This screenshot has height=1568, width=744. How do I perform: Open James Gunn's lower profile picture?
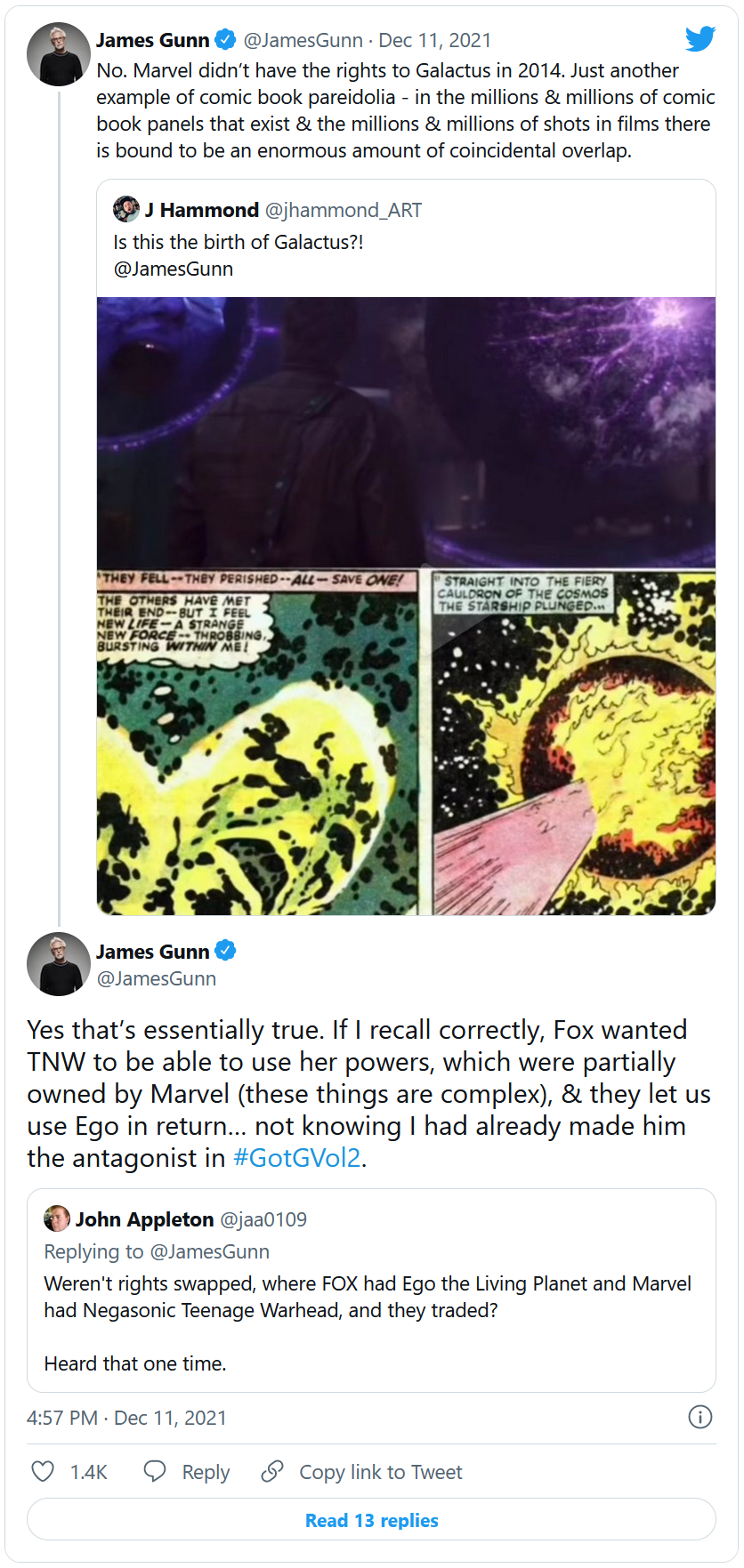click(59, 964)
